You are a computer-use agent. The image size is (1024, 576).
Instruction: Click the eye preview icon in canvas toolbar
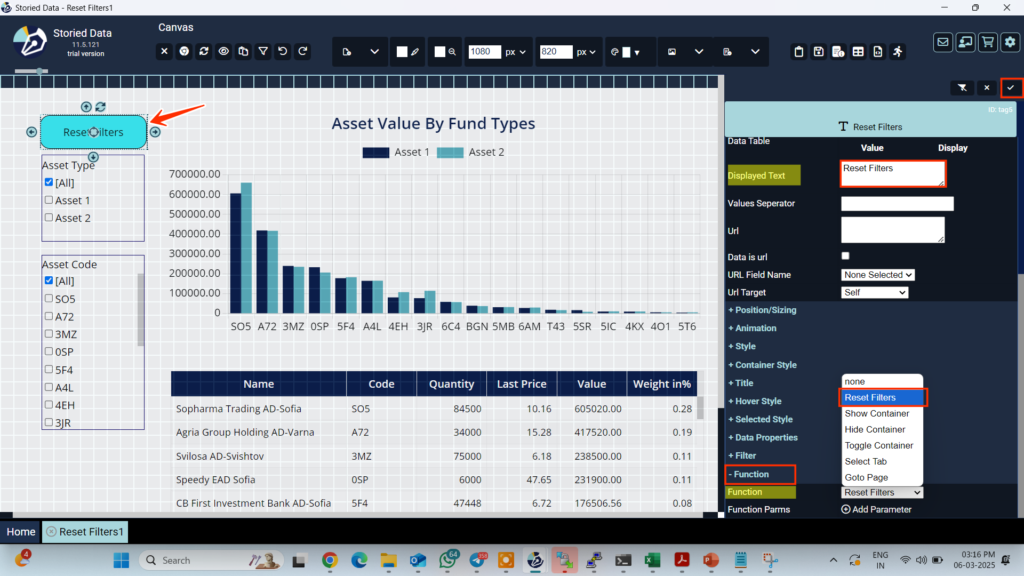224,51
